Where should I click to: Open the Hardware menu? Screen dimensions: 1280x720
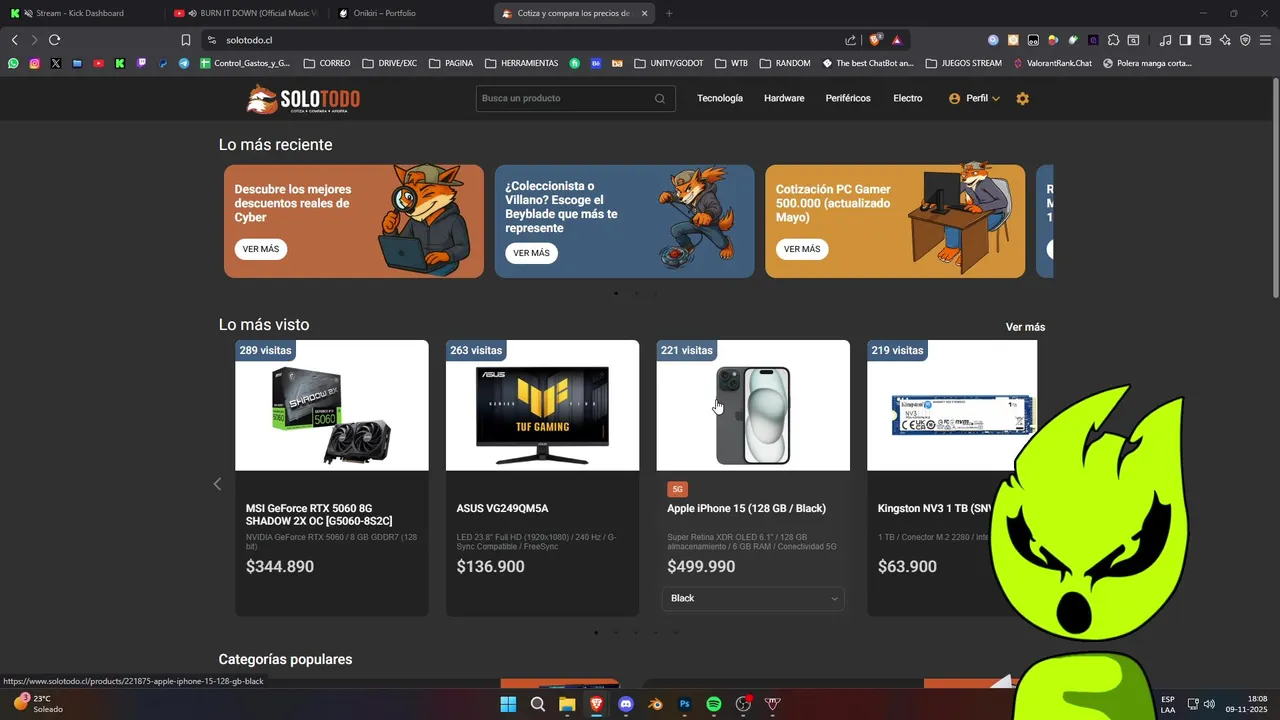[784, 99]
